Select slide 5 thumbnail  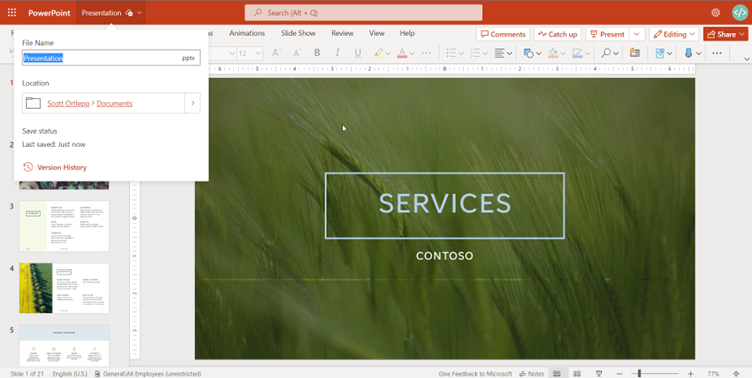click(64, 345)
